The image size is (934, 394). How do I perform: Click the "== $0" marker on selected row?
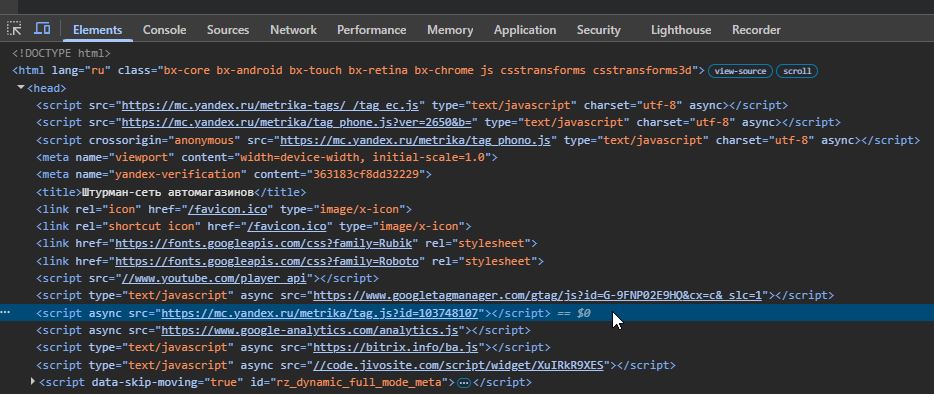pyautogui.click(x=575, y=313)
